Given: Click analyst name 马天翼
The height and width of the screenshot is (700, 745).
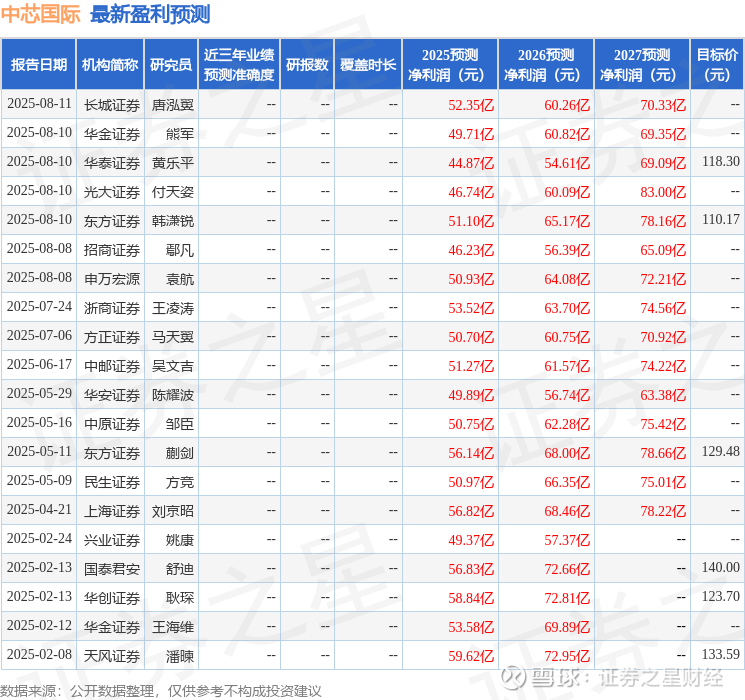Looking at the screenshot, I should click(x=172, y=336).
